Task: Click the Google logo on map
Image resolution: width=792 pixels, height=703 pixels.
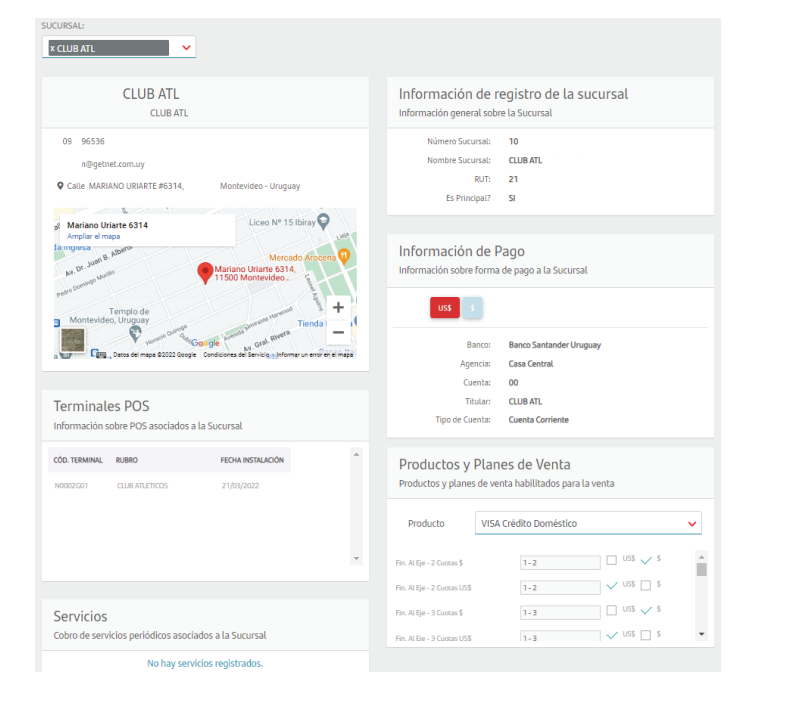Action: [205, 343]
